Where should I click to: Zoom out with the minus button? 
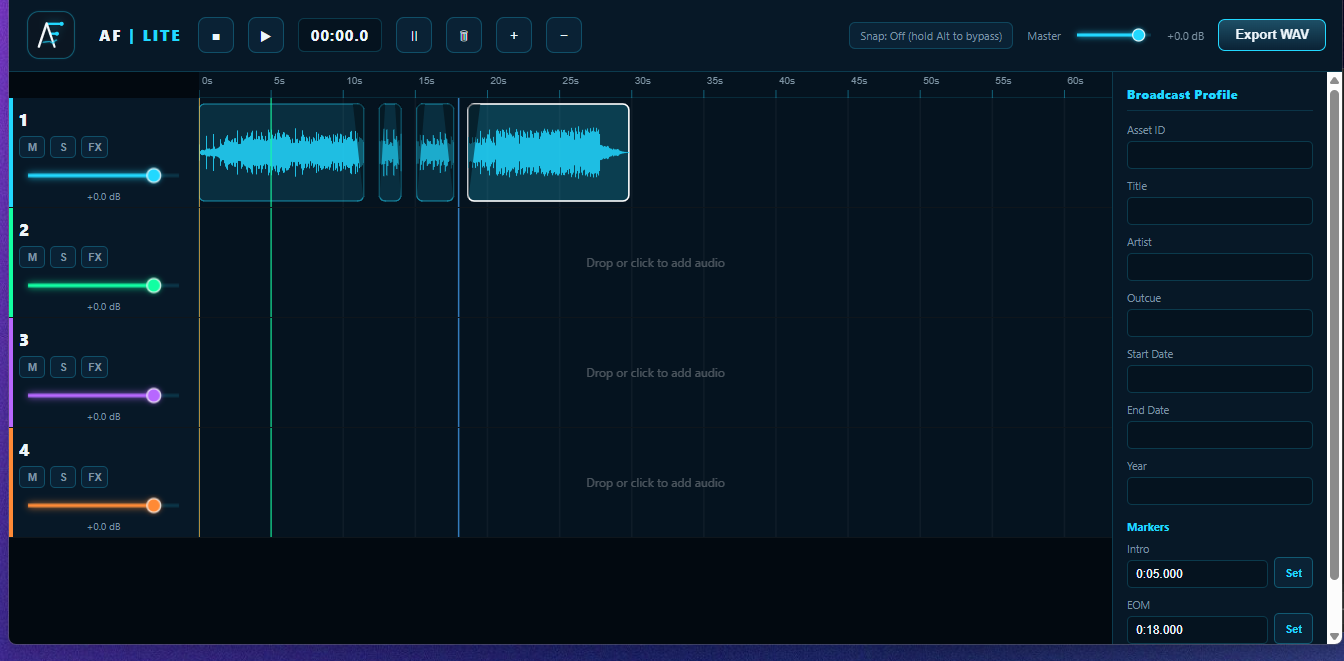pos(564,35)
